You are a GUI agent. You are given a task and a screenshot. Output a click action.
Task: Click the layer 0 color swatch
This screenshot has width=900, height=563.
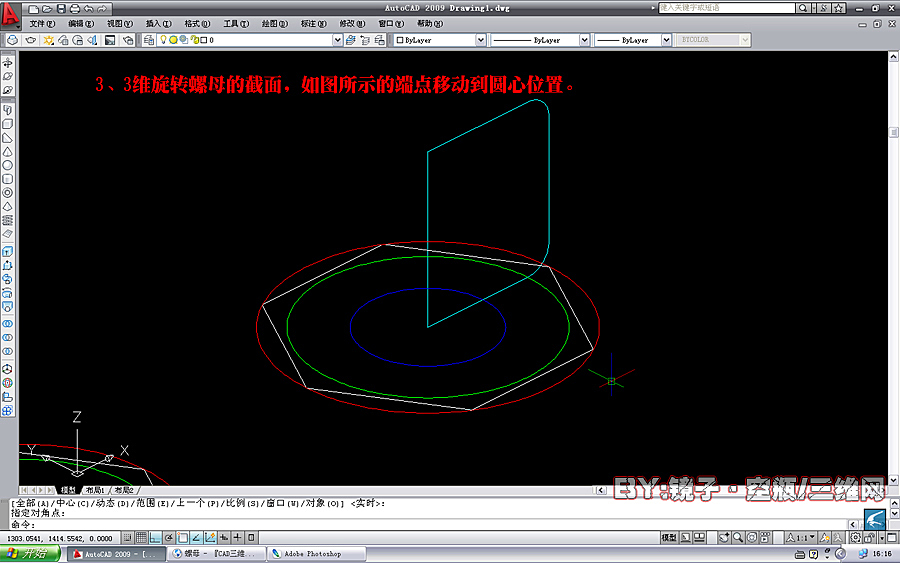click(203, 40)
